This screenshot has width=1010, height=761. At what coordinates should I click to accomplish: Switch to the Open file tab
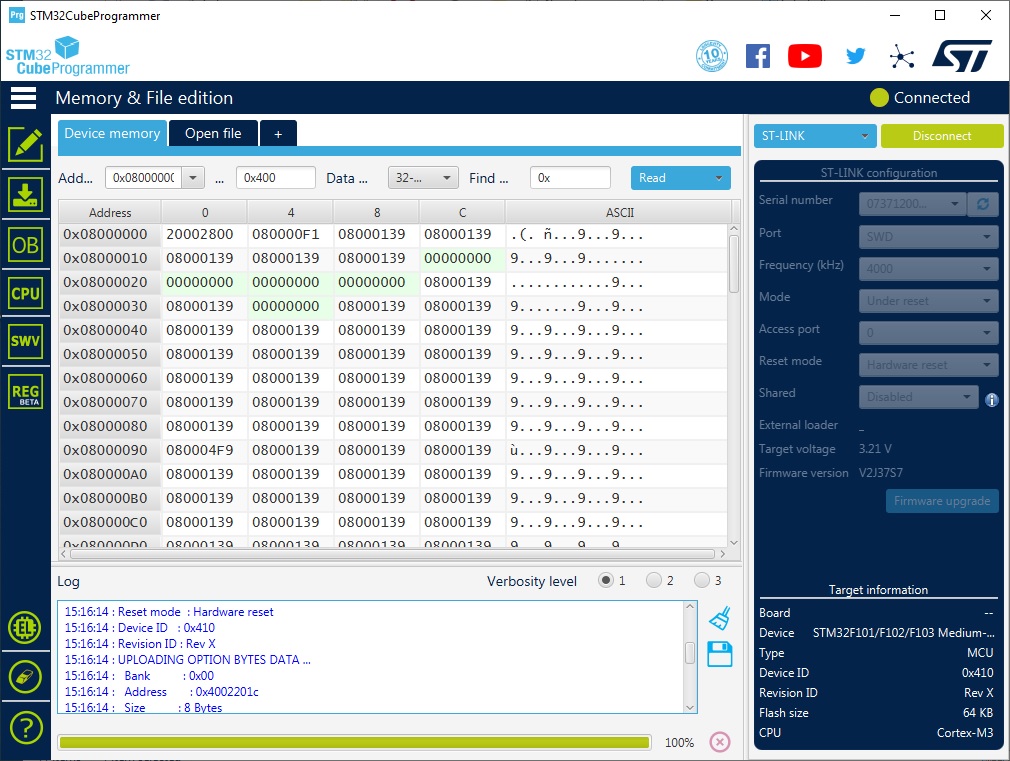[213, 133]
